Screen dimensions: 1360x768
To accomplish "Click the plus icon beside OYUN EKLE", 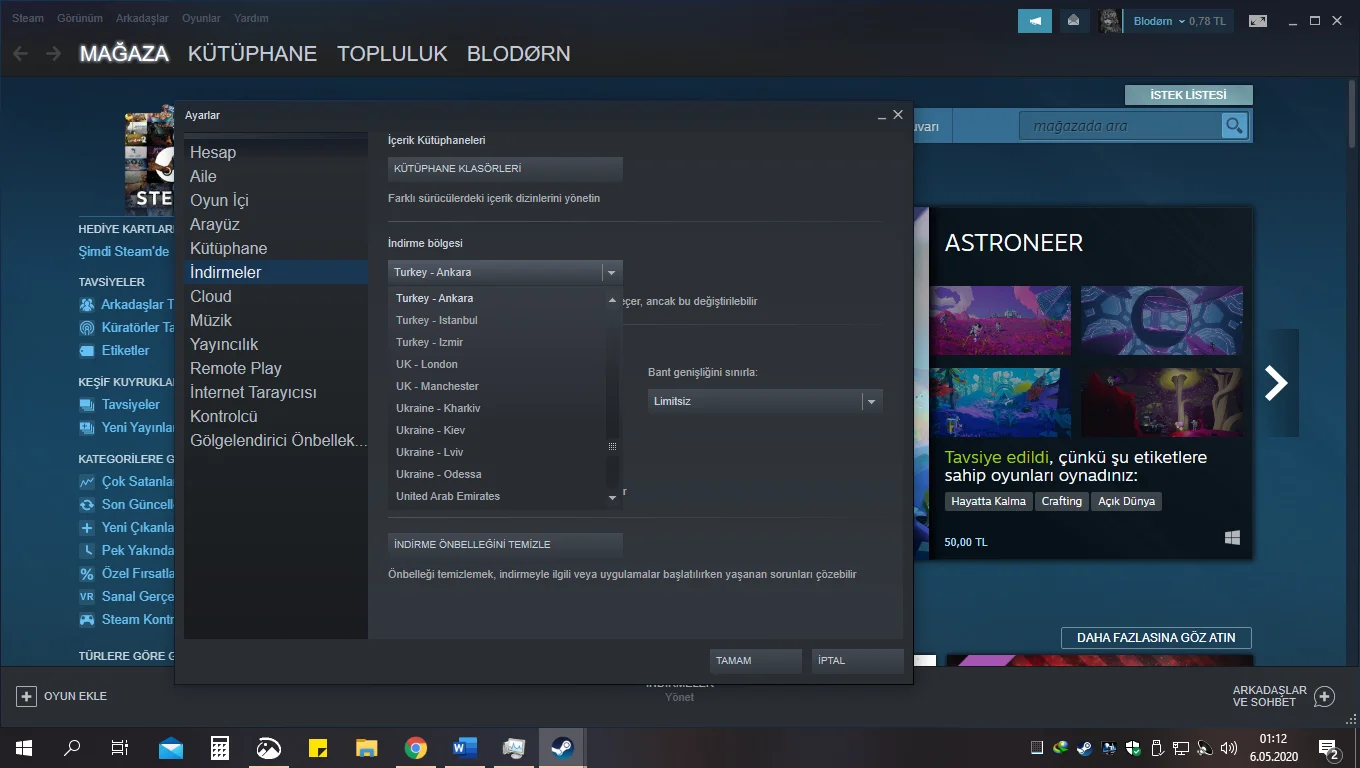I will (x=27, y=696).
